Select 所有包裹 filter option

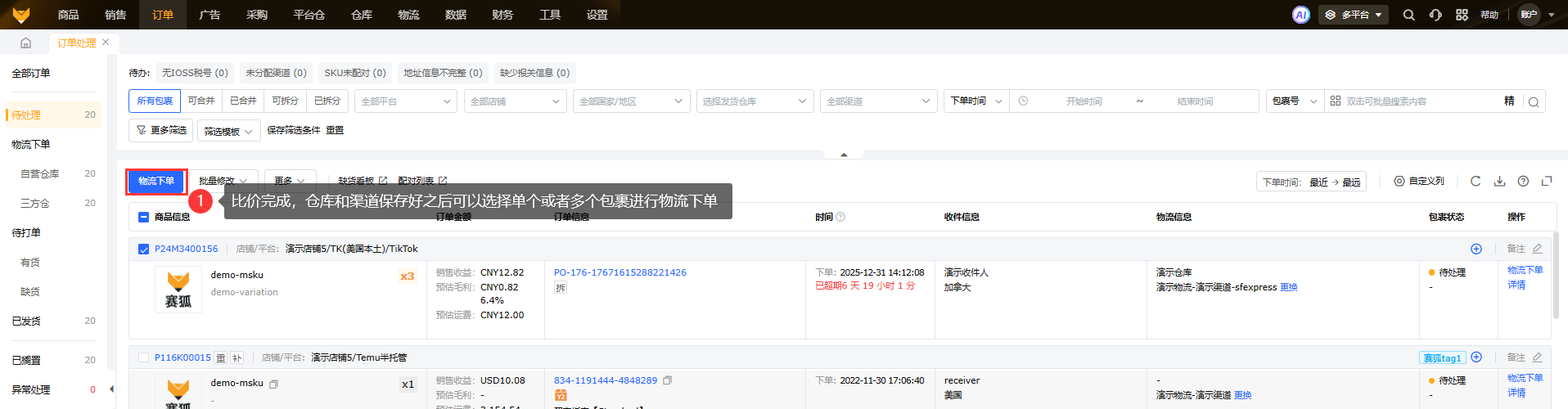coord(155,101)
